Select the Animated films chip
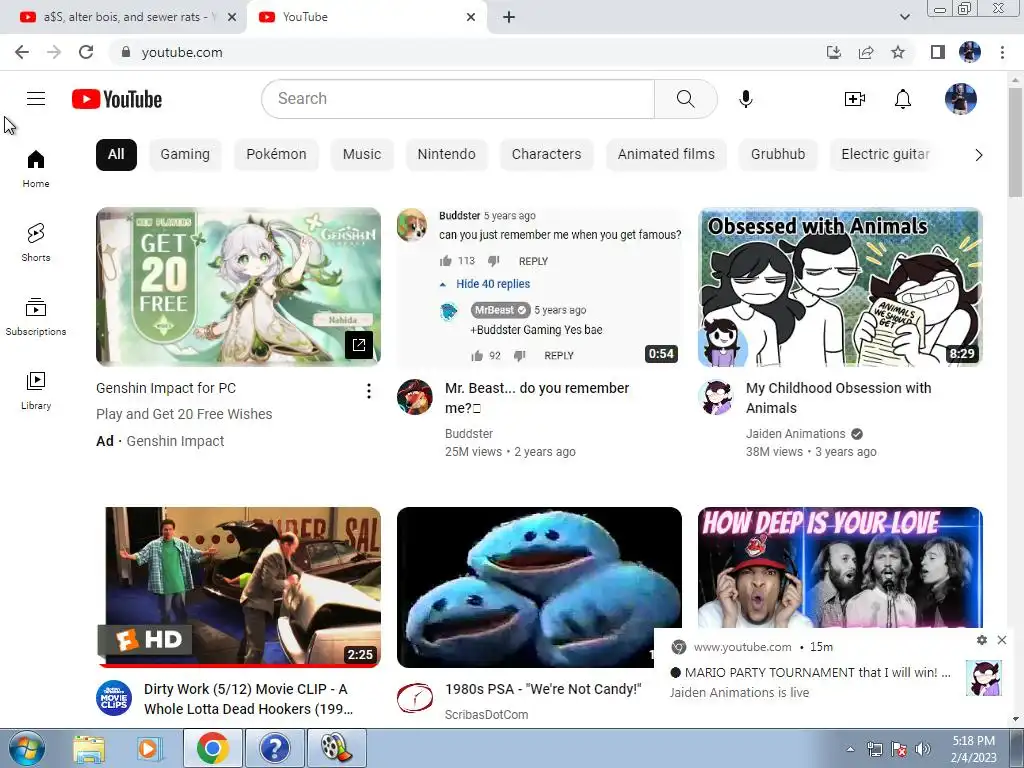The height and width of the screenshot is (768, 1024). (x=666, y=155)
